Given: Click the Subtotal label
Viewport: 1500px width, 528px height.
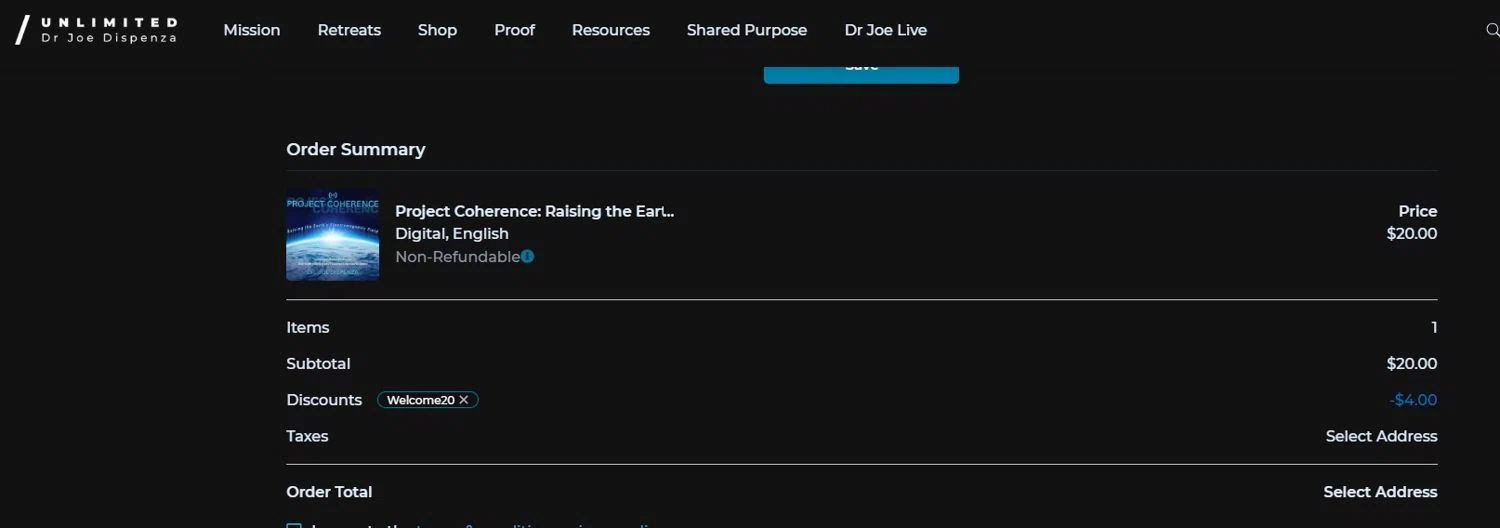Looking at the screenshot, I should point(318,364).
